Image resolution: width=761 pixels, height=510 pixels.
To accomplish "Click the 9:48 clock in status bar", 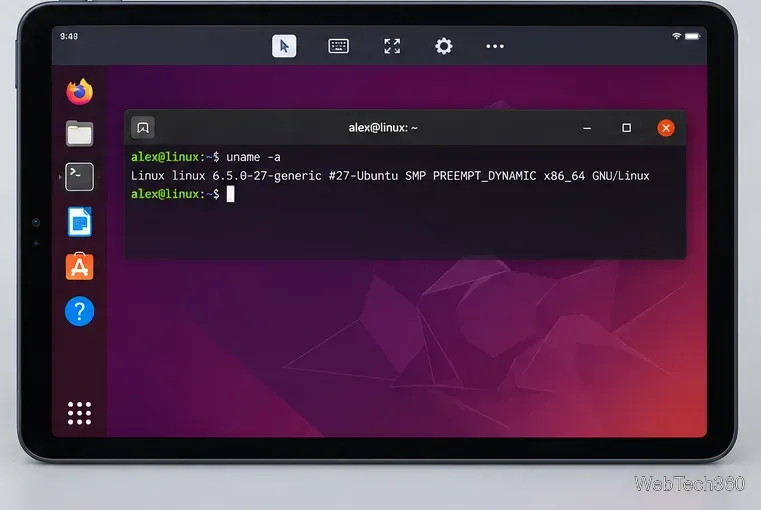I will point(69,36).
